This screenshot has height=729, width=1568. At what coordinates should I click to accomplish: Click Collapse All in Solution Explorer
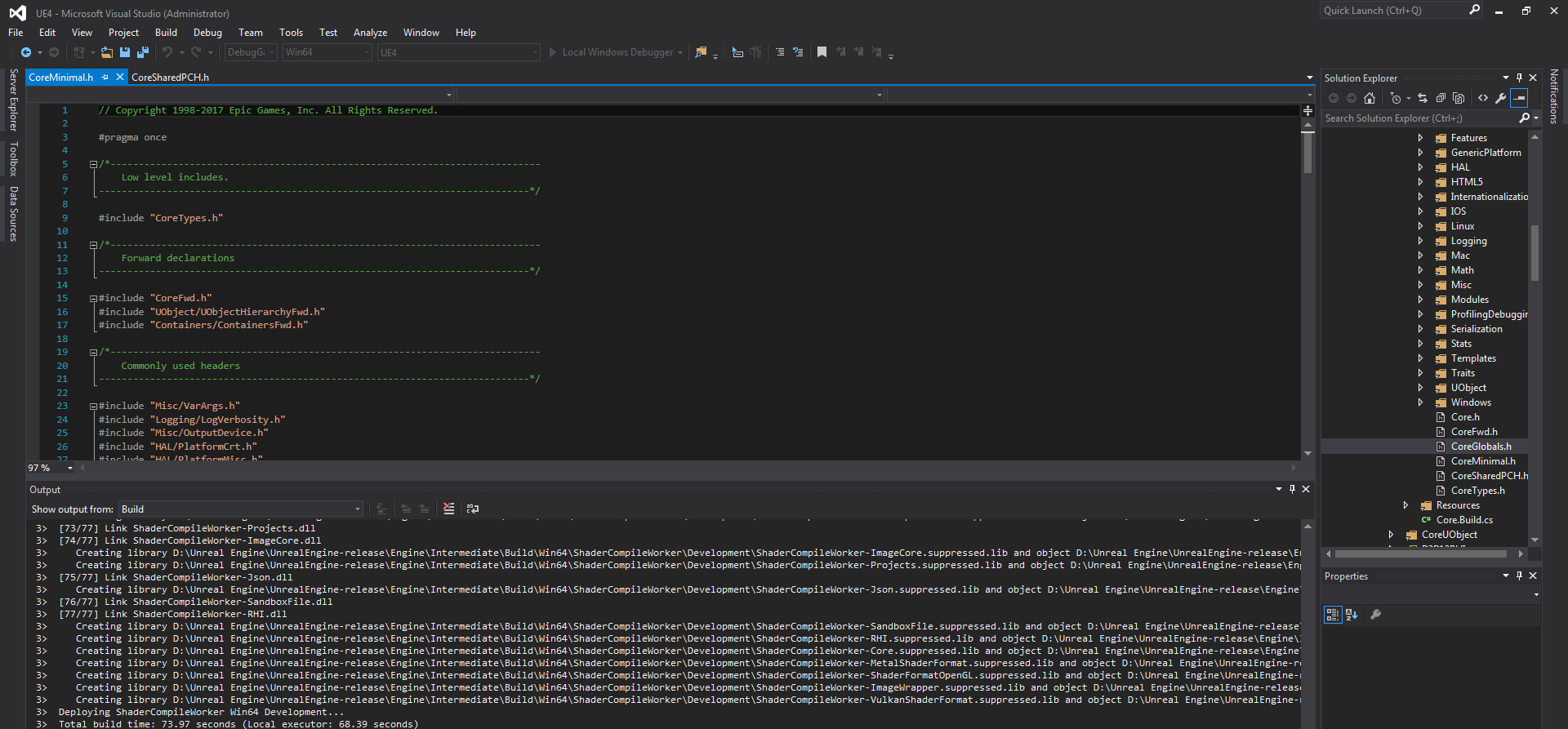(x=1441, y=98)
